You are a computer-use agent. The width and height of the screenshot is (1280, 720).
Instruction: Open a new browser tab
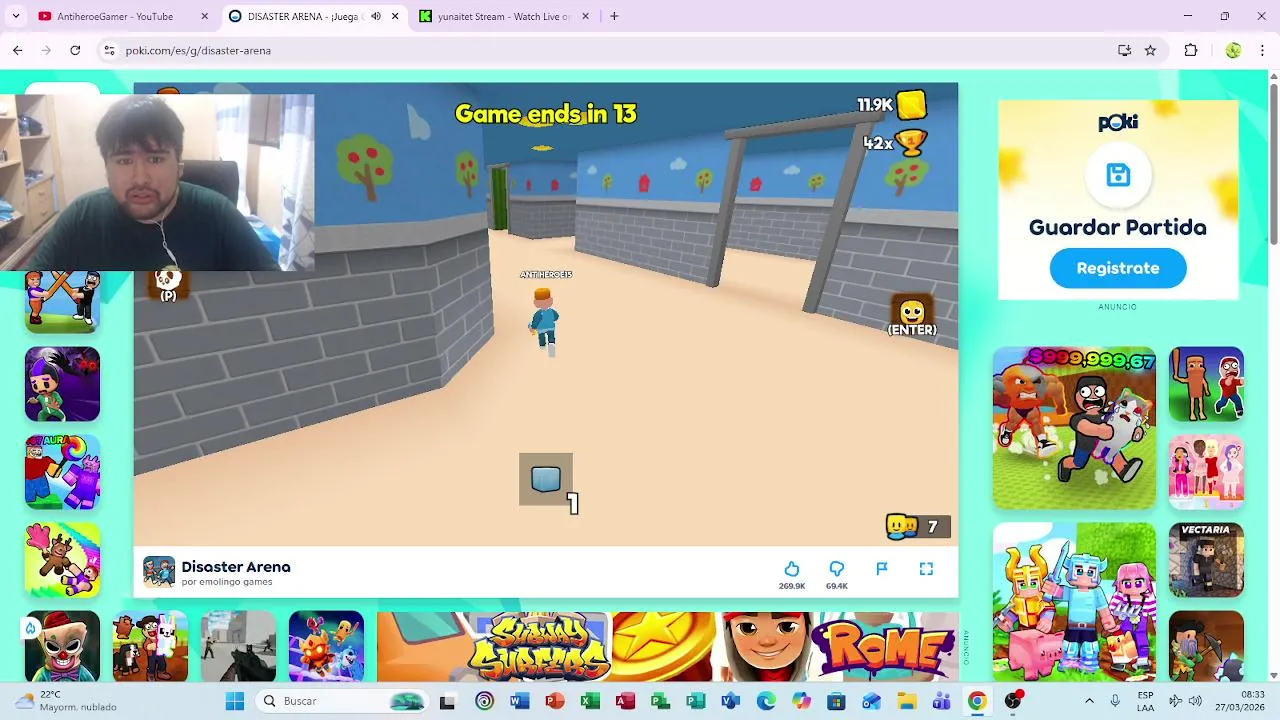coord(614,16)
